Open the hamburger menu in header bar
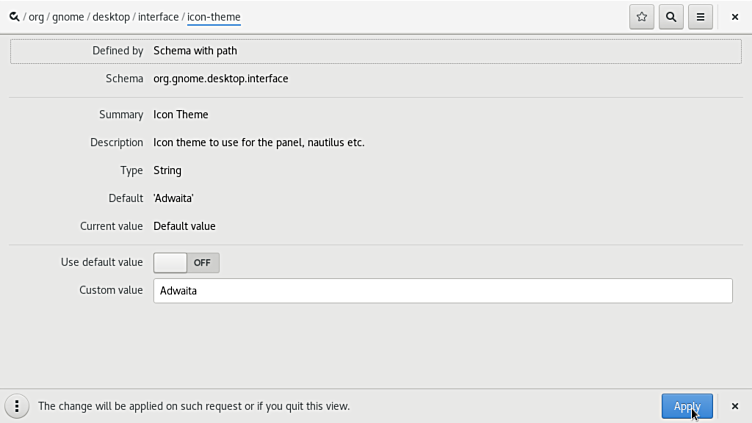This screenshot has width=752, height=423. (x=700, y=17)
